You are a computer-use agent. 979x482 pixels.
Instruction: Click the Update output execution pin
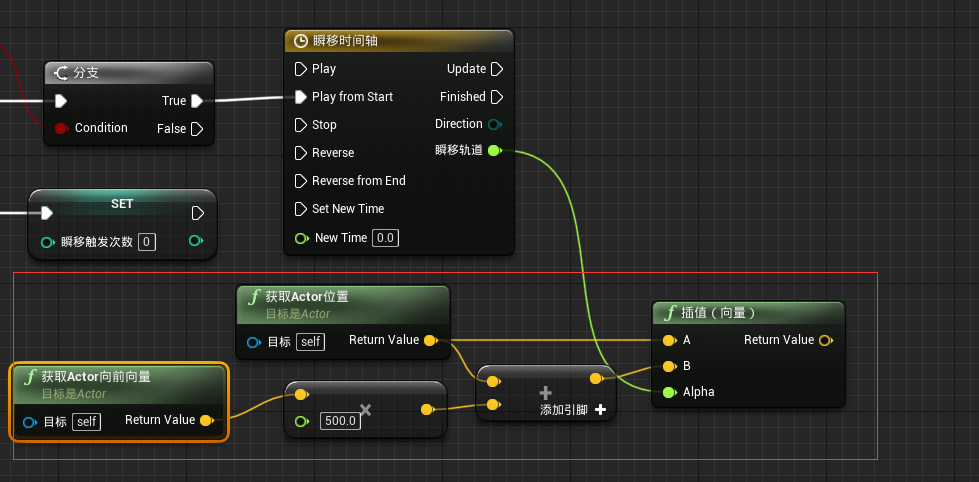(497, 69)
